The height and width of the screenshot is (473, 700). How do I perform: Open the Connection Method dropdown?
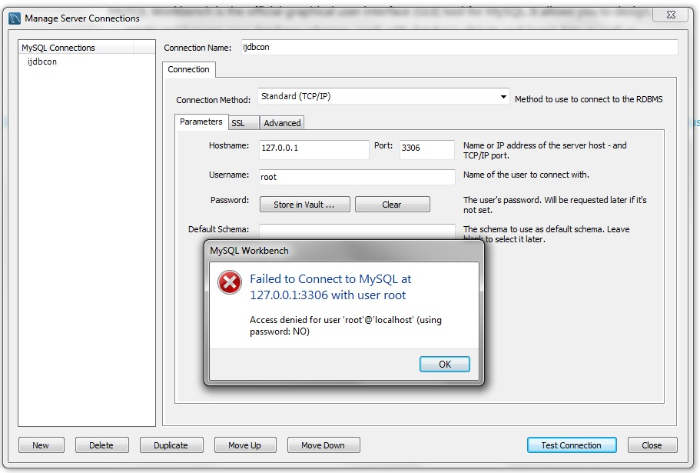coord(383,96)
